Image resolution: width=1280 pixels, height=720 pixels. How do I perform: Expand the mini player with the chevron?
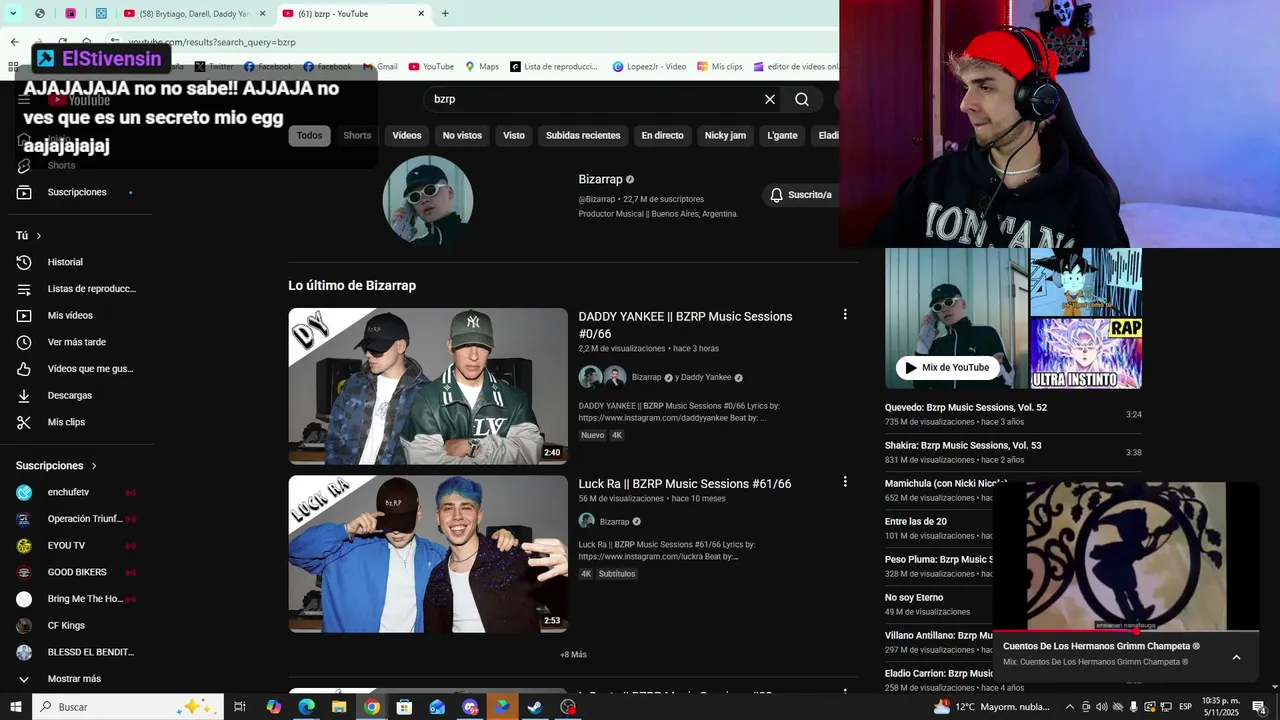pos(1236,657)
